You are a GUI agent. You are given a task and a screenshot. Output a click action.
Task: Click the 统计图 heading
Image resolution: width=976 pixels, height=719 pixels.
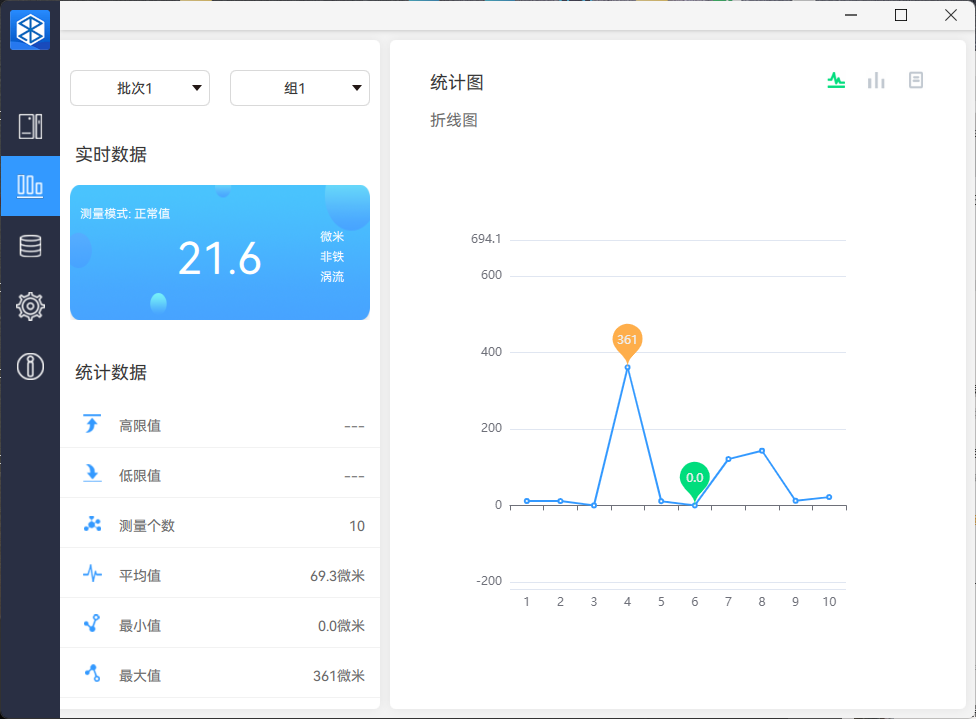point(457,82)
